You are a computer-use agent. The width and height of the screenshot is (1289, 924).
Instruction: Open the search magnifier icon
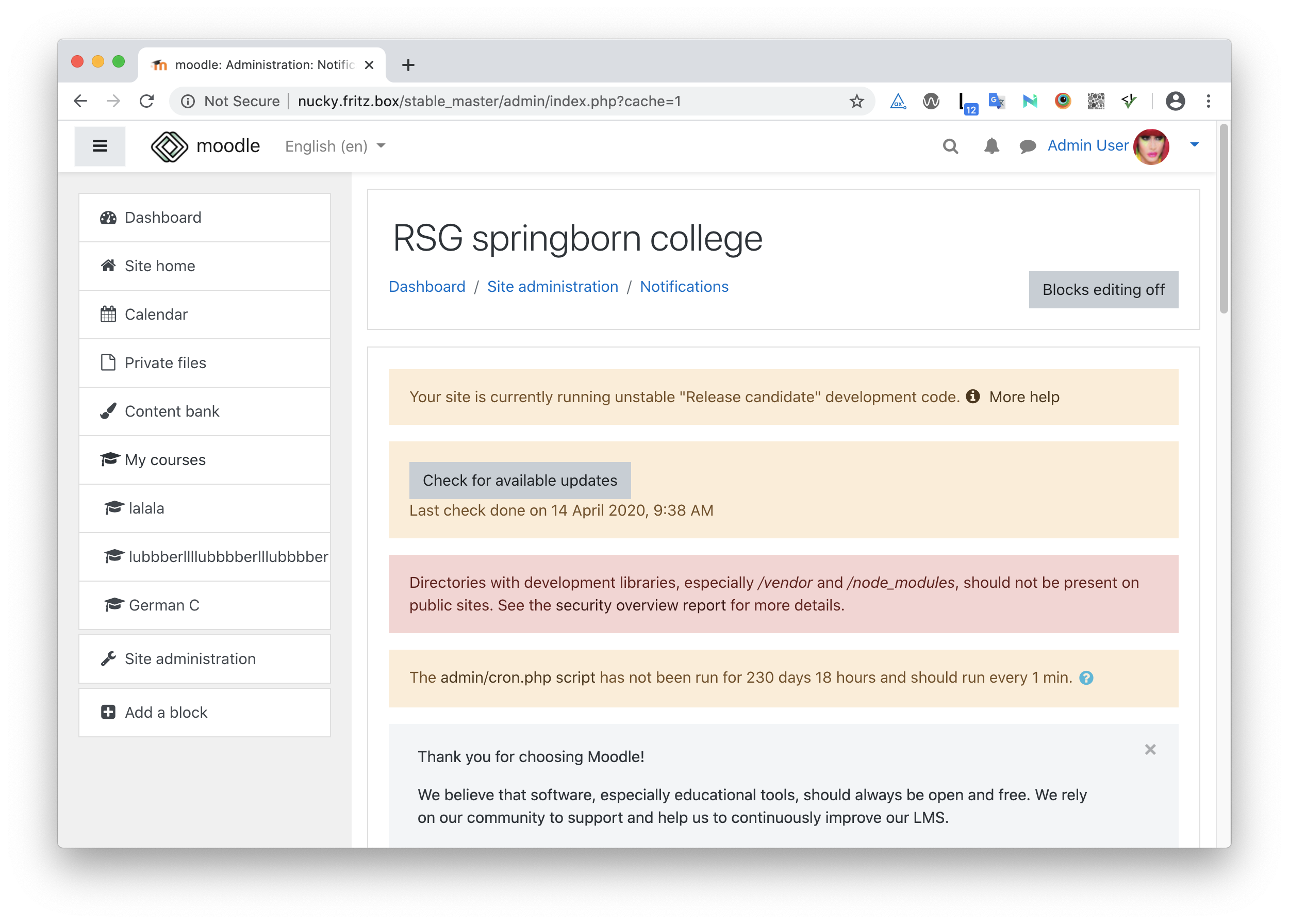[950, 146]
